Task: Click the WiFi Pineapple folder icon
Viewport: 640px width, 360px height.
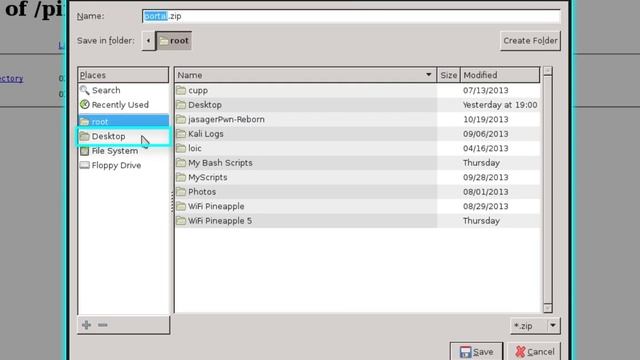Action: [x=181, y=206]
